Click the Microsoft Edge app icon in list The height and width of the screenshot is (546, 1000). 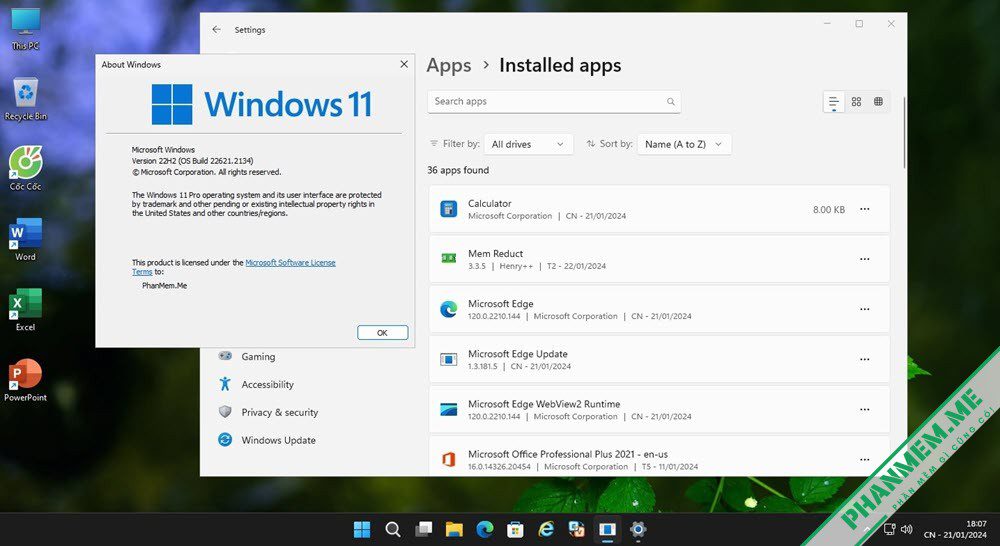tap(448, 309)
